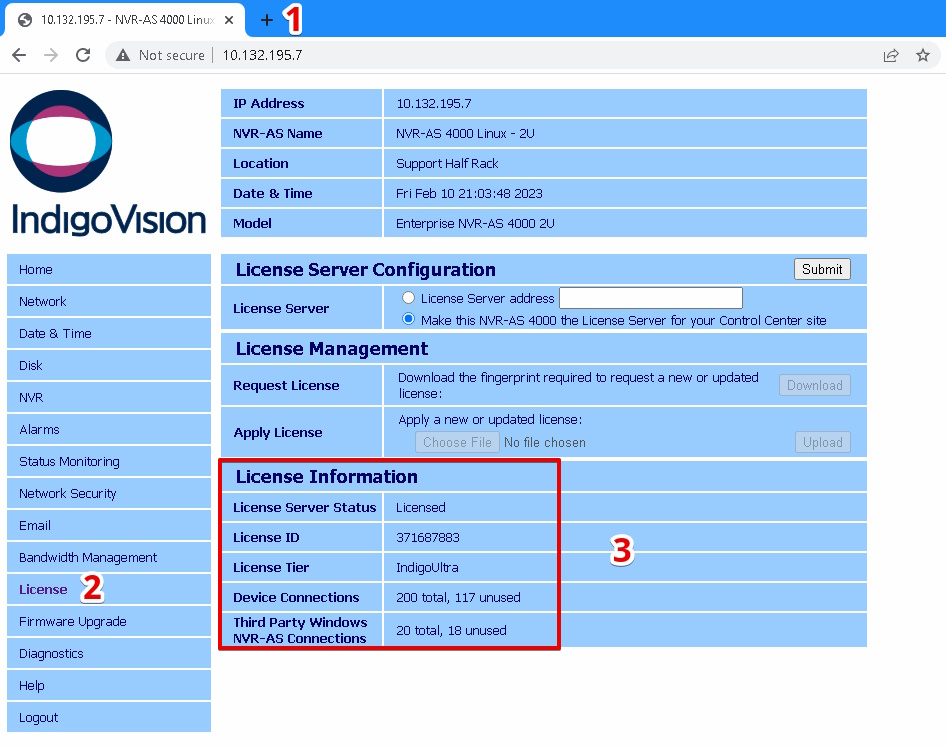
Task: Click Choose File to select a license
Action: (x=456, y=442)
